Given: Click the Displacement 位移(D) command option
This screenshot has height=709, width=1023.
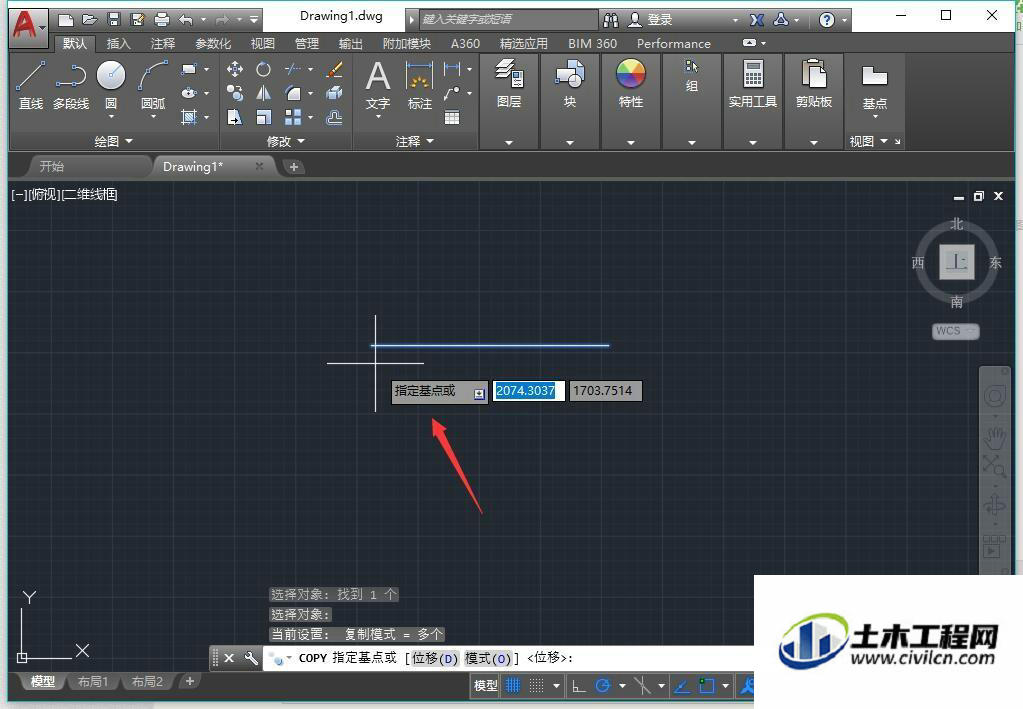Looking at the screenshot, I should 435,658.
